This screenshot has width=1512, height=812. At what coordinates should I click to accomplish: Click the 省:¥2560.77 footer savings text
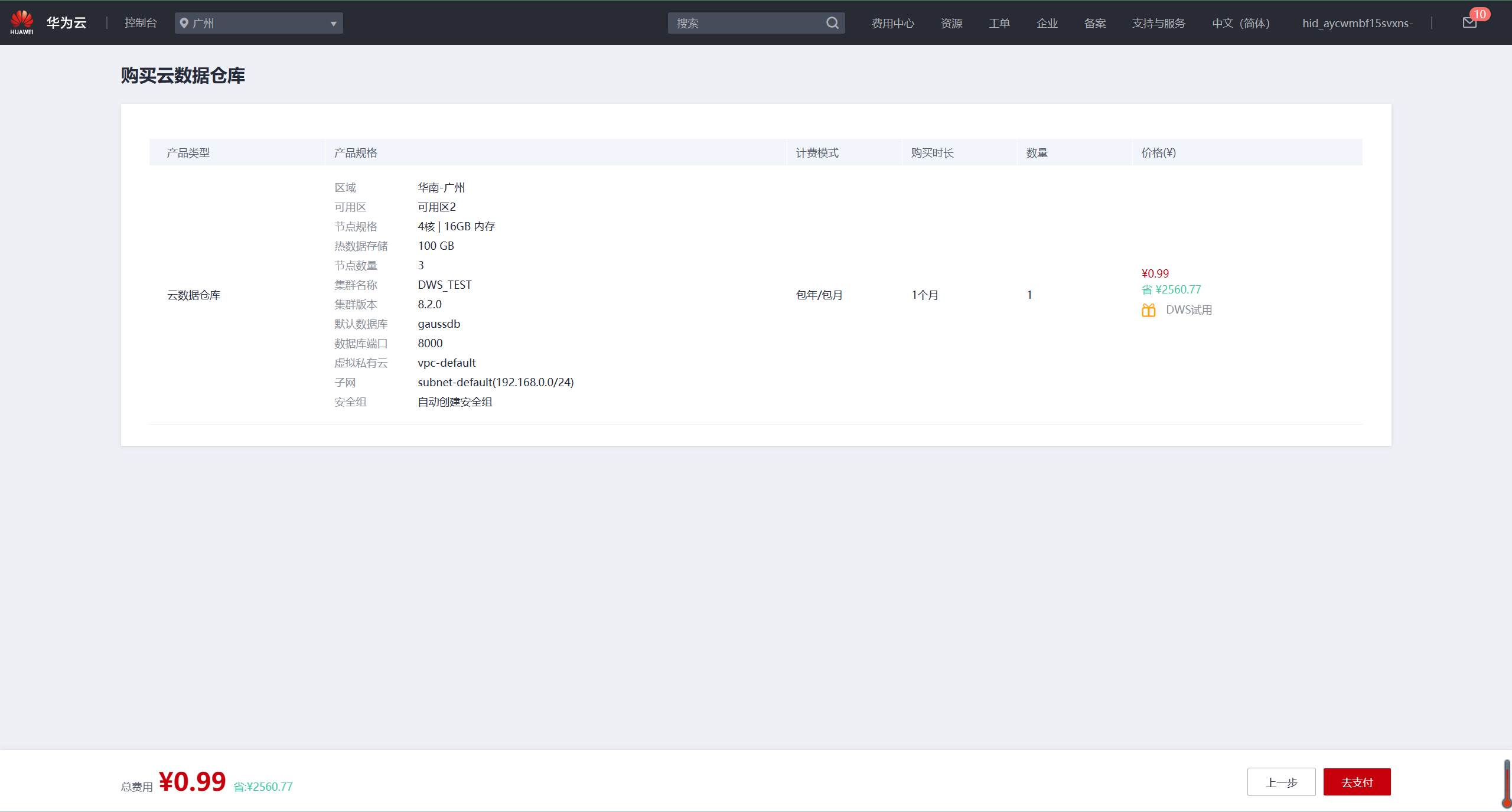click(x=263, y=787)
